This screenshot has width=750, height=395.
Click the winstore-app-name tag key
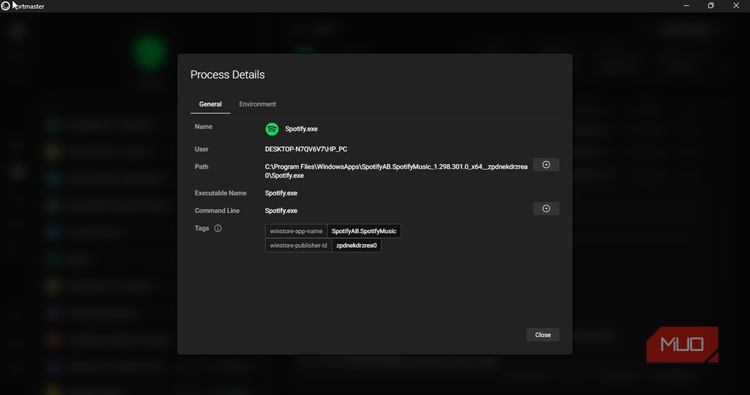click(x=296, y=231)
